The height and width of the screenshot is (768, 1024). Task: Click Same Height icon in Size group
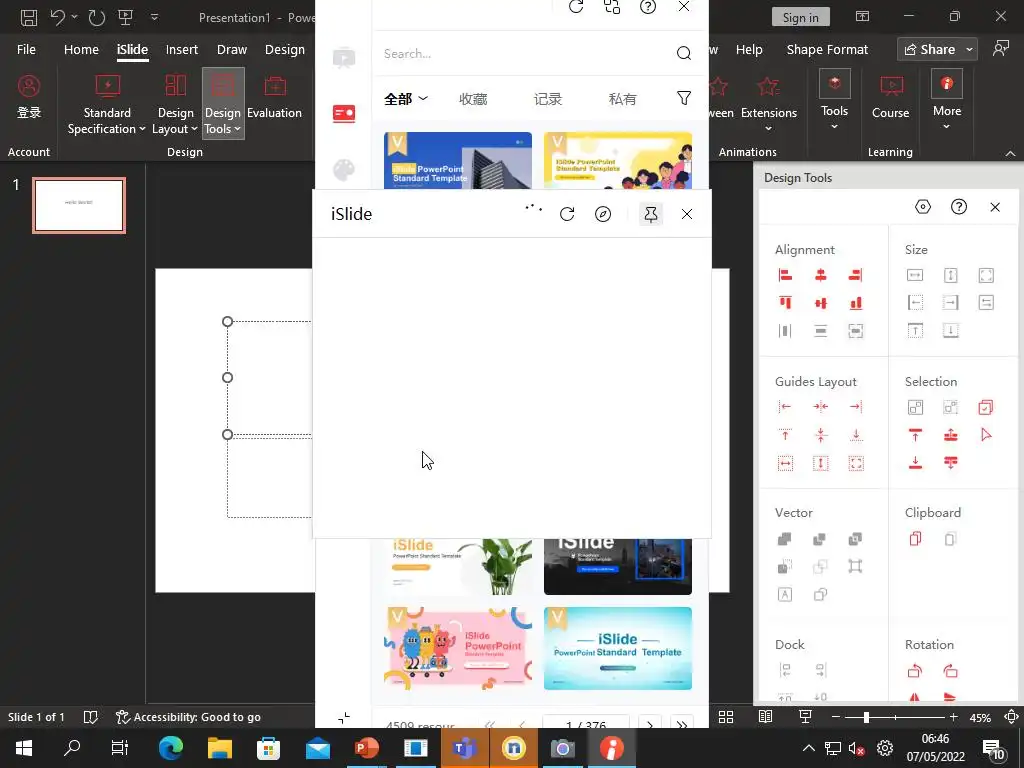[x=950, y=276]
